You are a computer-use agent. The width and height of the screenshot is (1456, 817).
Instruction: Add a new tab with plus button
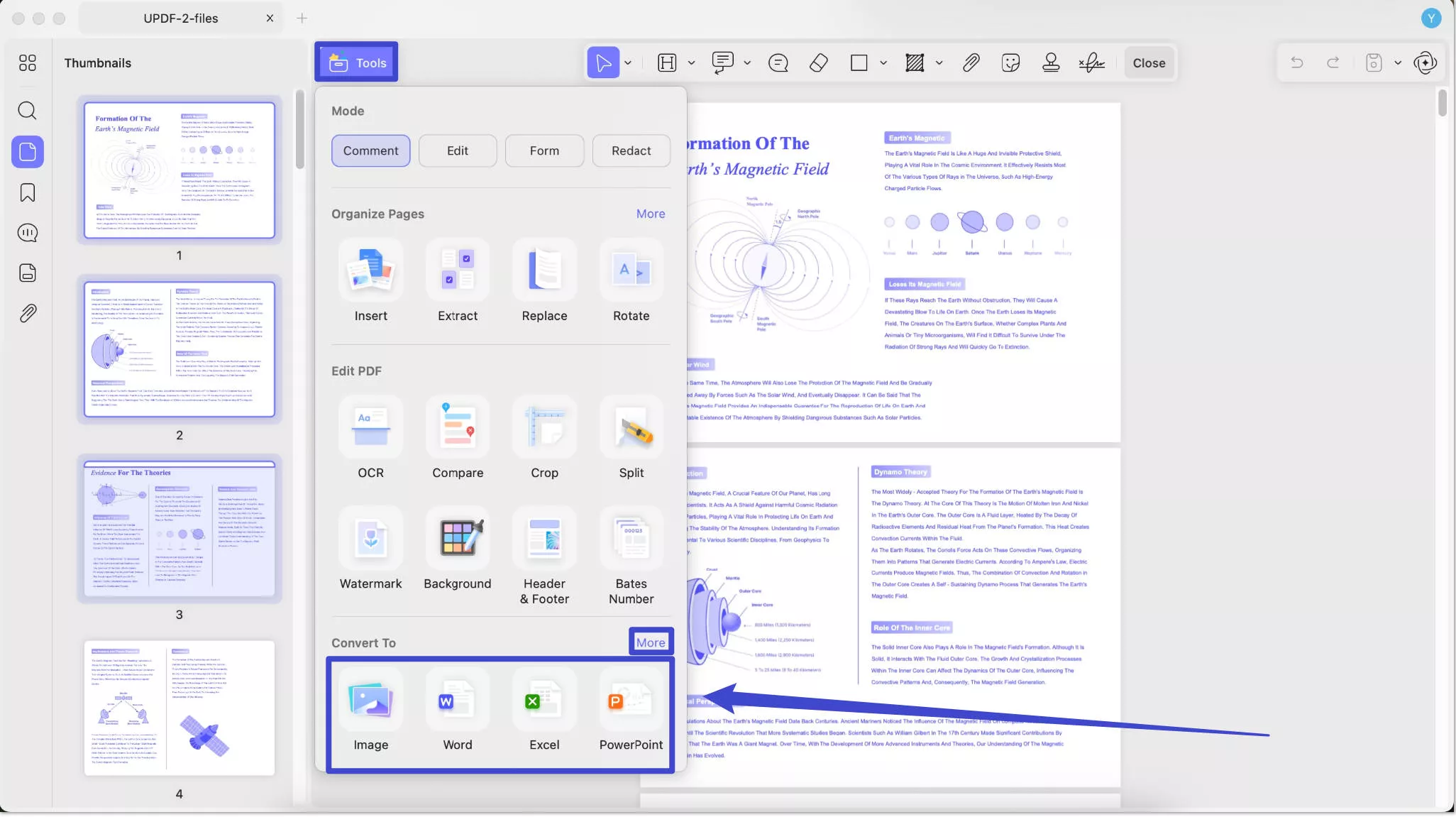(x=302, y=18)
